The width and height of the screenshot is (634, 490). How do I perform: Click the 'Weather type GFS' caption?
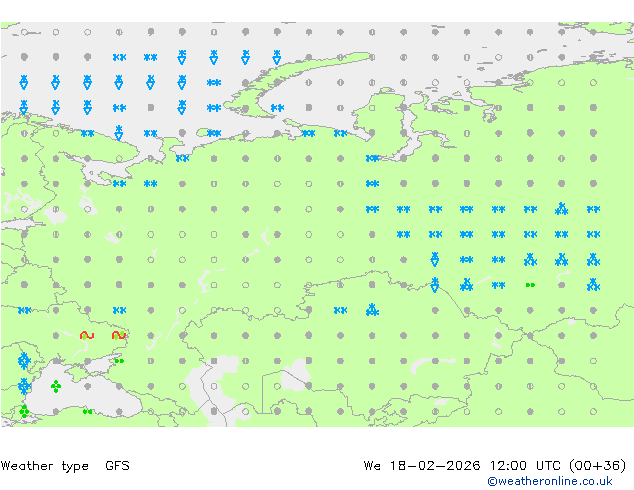pos(65,466)
